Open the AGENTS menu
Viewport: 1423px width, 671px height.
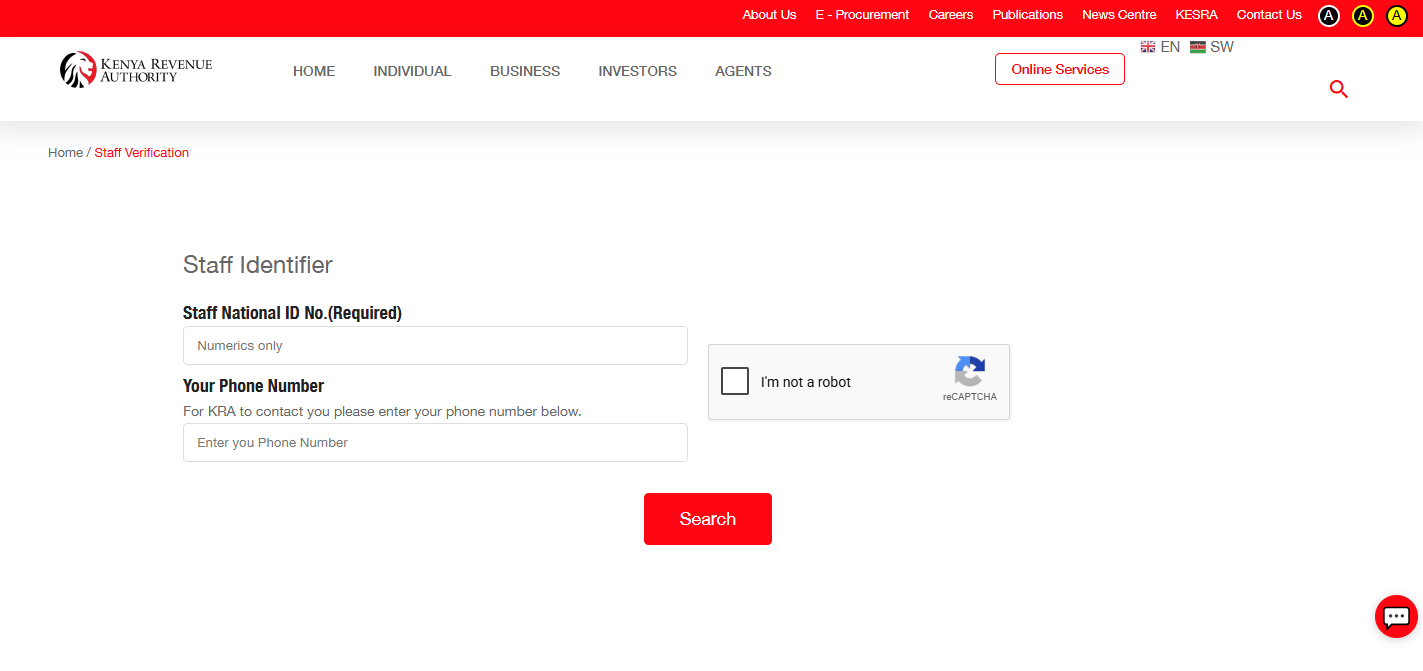point(743,71)
